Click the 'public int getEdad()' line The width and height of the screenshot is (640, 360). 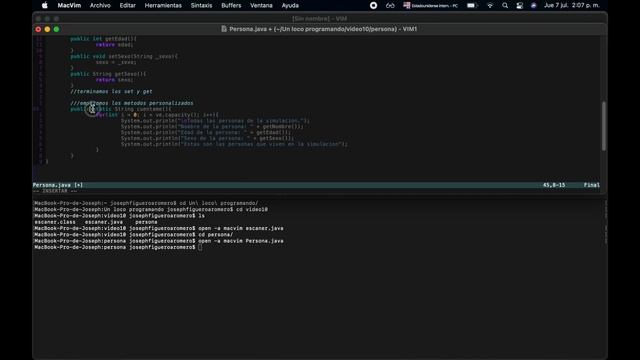(103, 39)
